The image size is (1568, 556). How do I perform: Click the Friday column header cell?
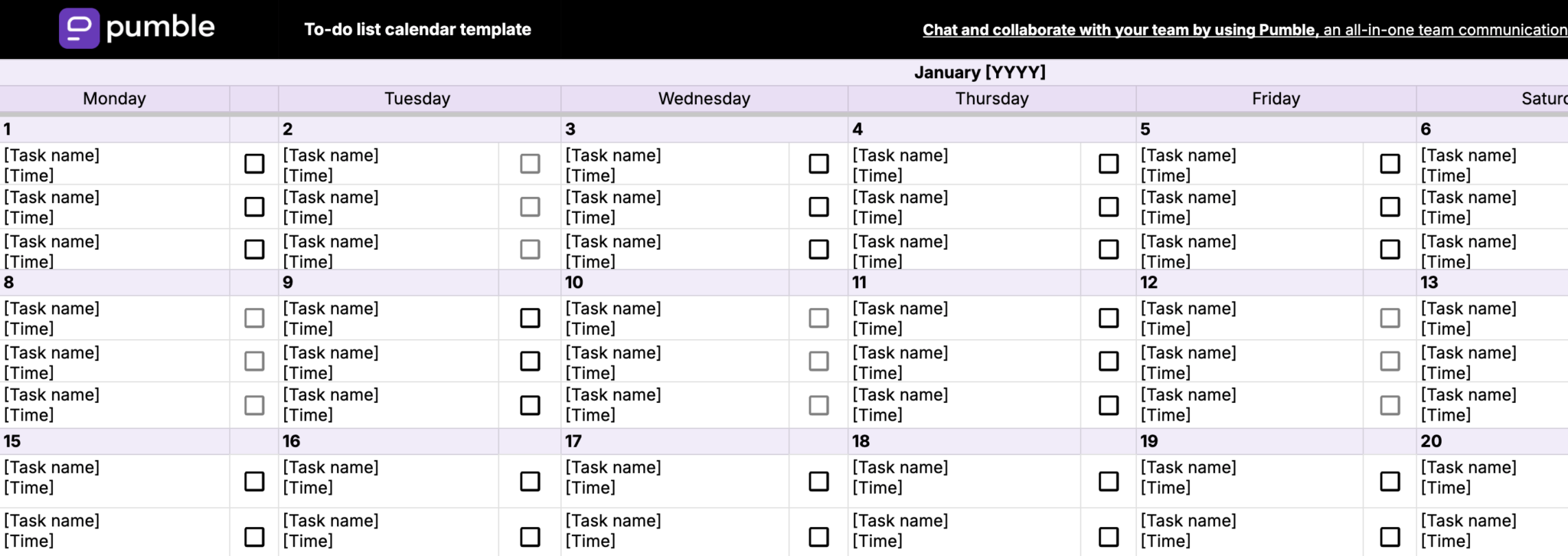(x=1276, y=99)
